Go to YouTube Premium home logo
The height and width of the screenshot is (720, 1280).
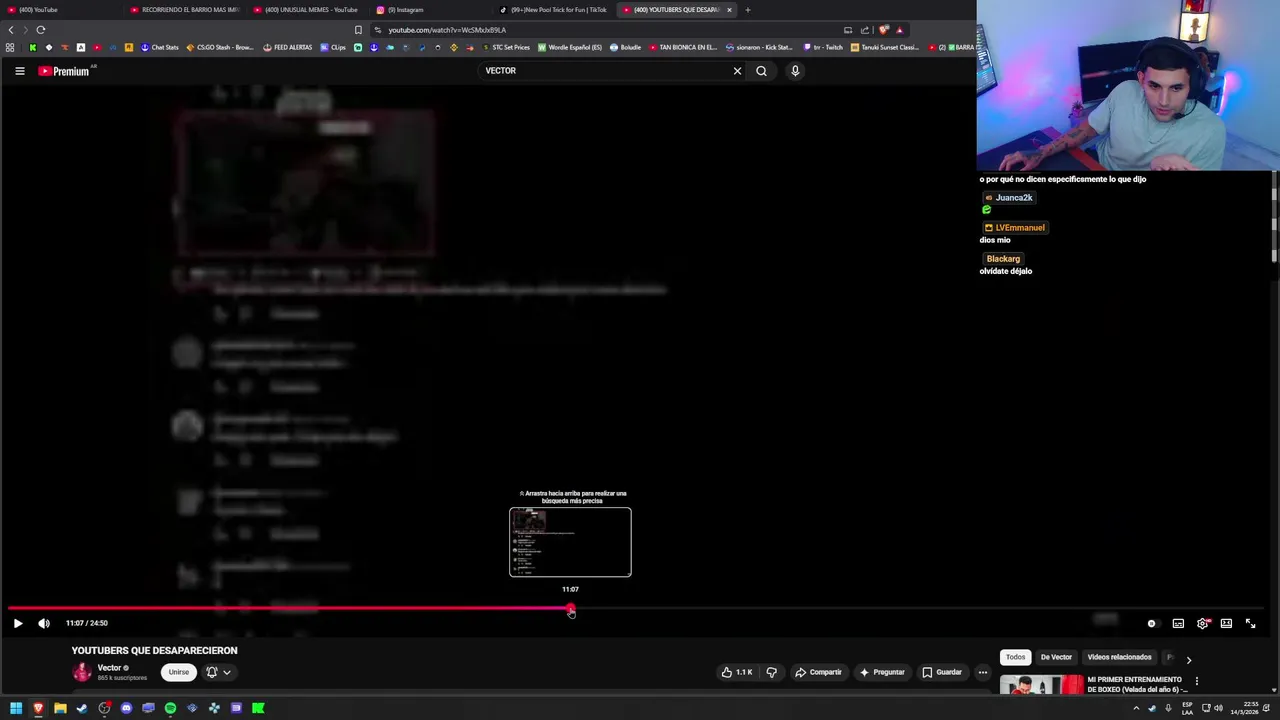pyautogui.click(x=65, y=71)
